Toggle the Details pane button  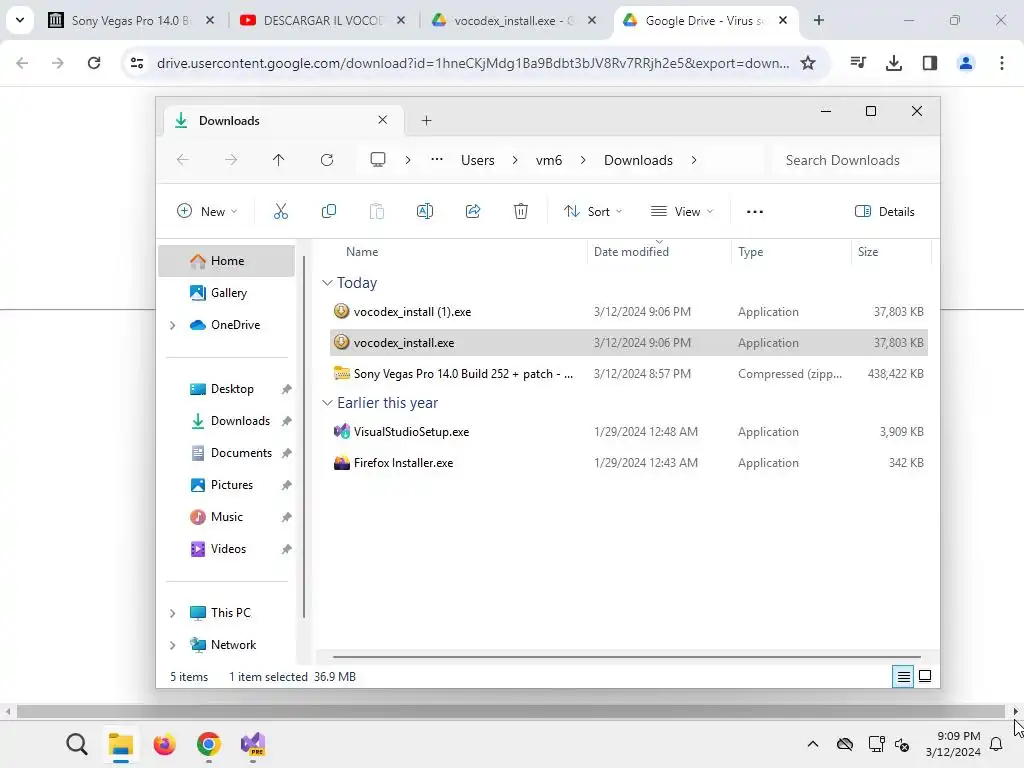885,211
